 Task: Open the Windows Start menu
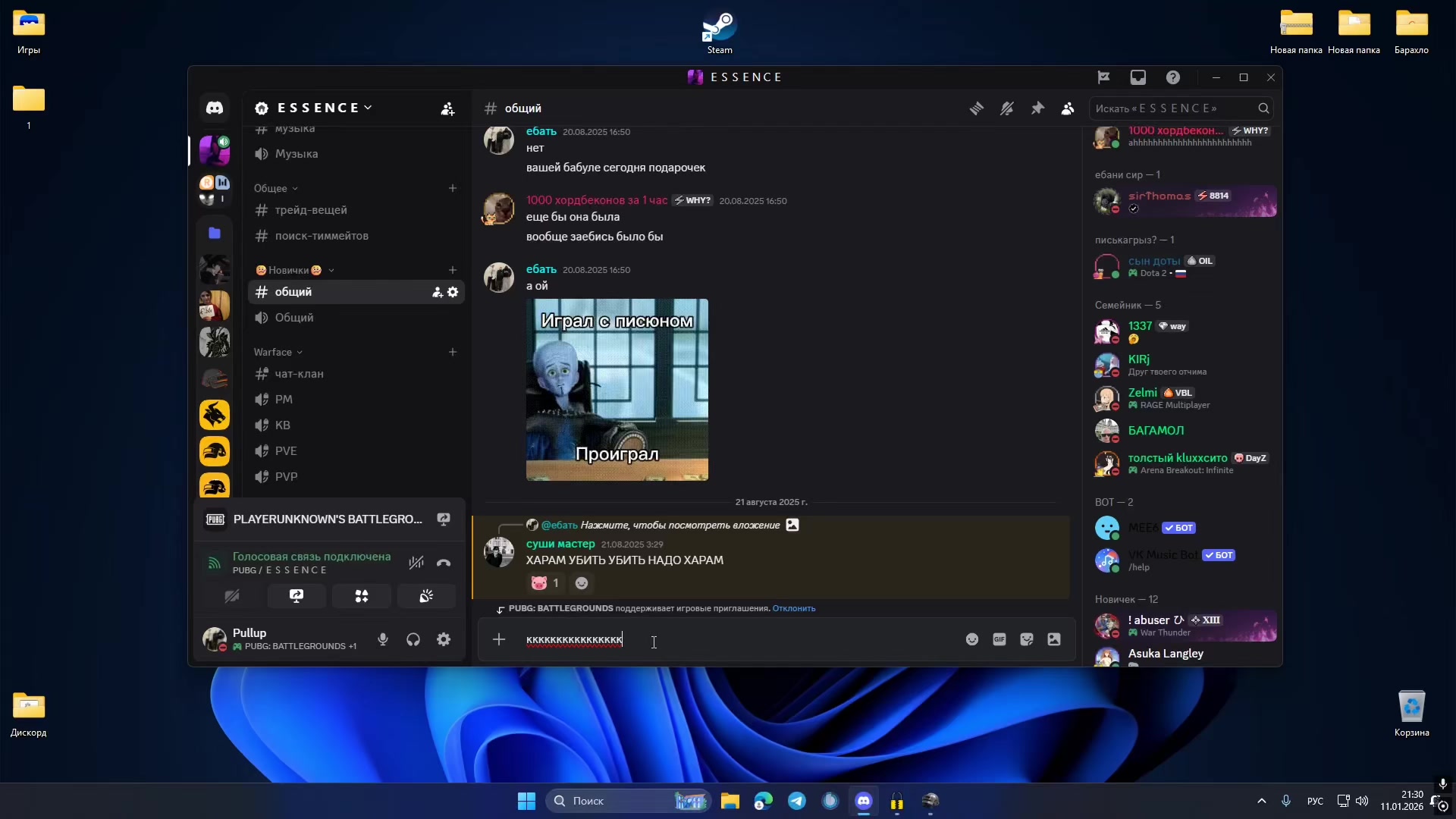[526, 801]
